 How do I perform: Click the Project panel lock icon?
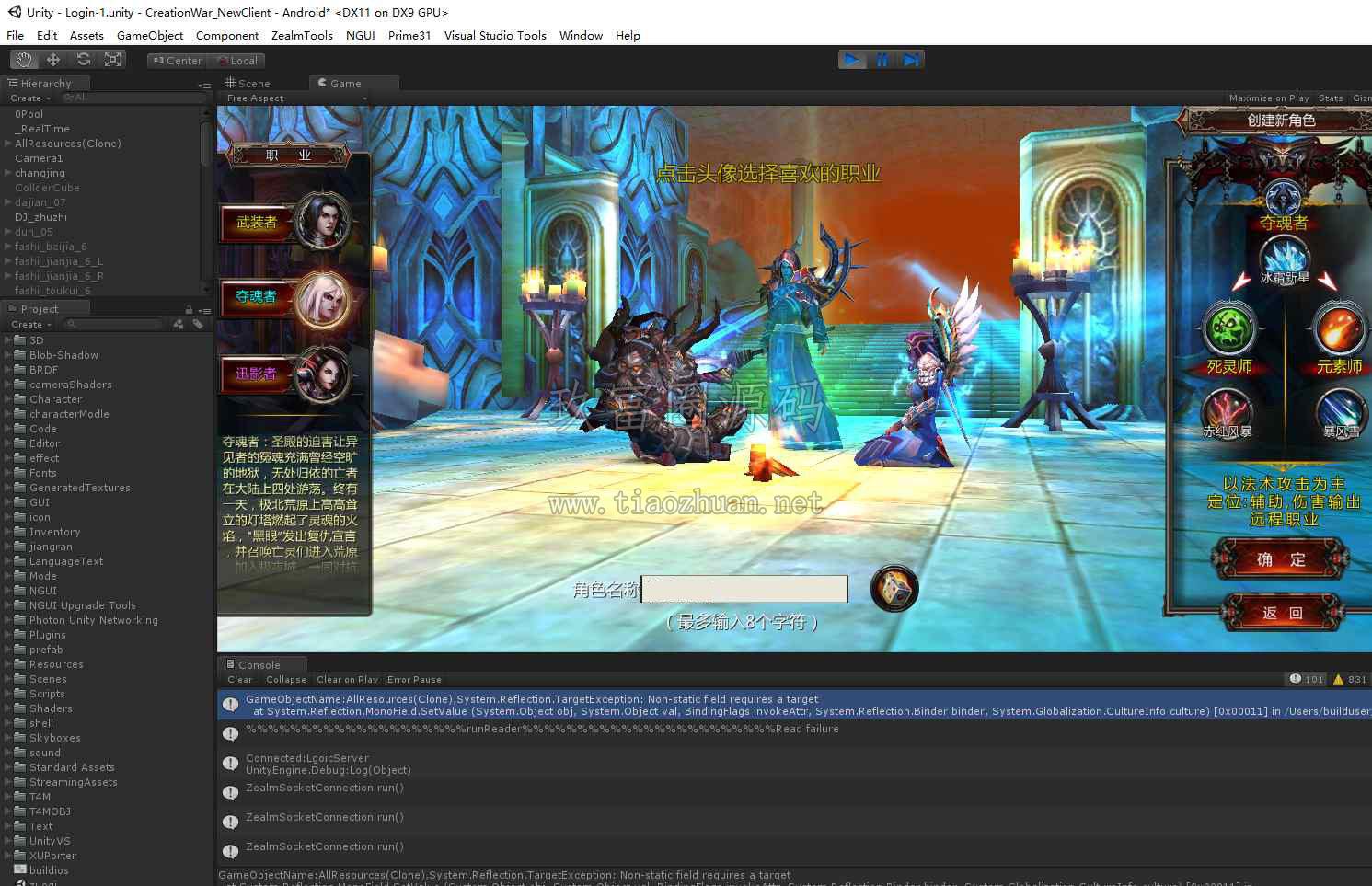point(189,310)
